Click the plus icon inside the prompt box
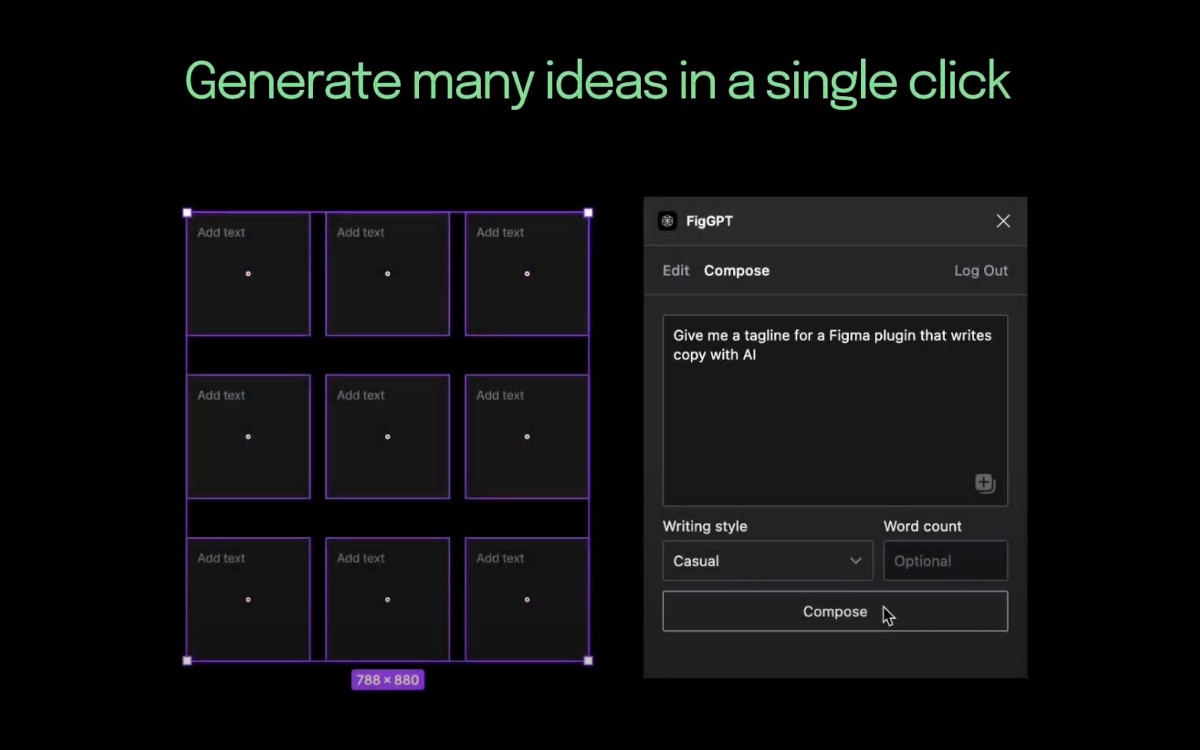 coord(984,482)
